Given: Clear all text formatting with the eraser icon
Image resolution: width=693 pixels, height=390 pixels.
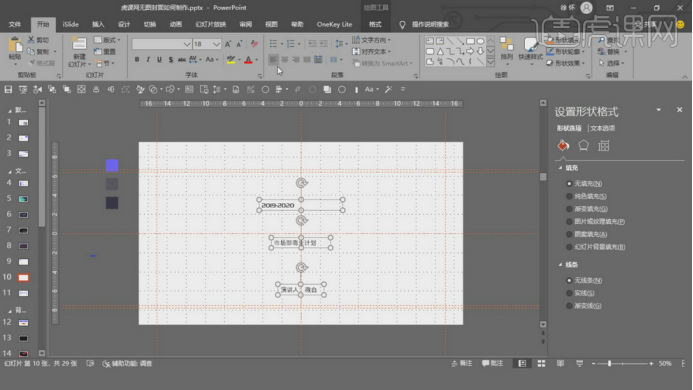Looking at the screenshot, I should tap(254, 44).
